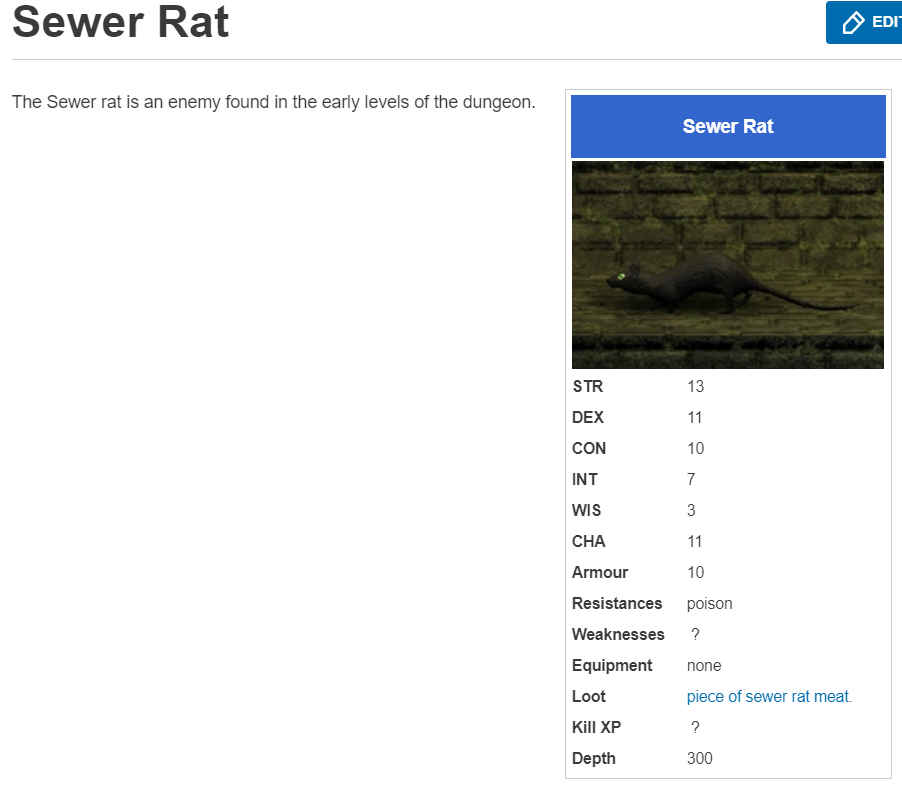The height and width of the screenshot is (790, 902).
Task: Open the piece of sewer rat meat link
Action: pos(769,696)
